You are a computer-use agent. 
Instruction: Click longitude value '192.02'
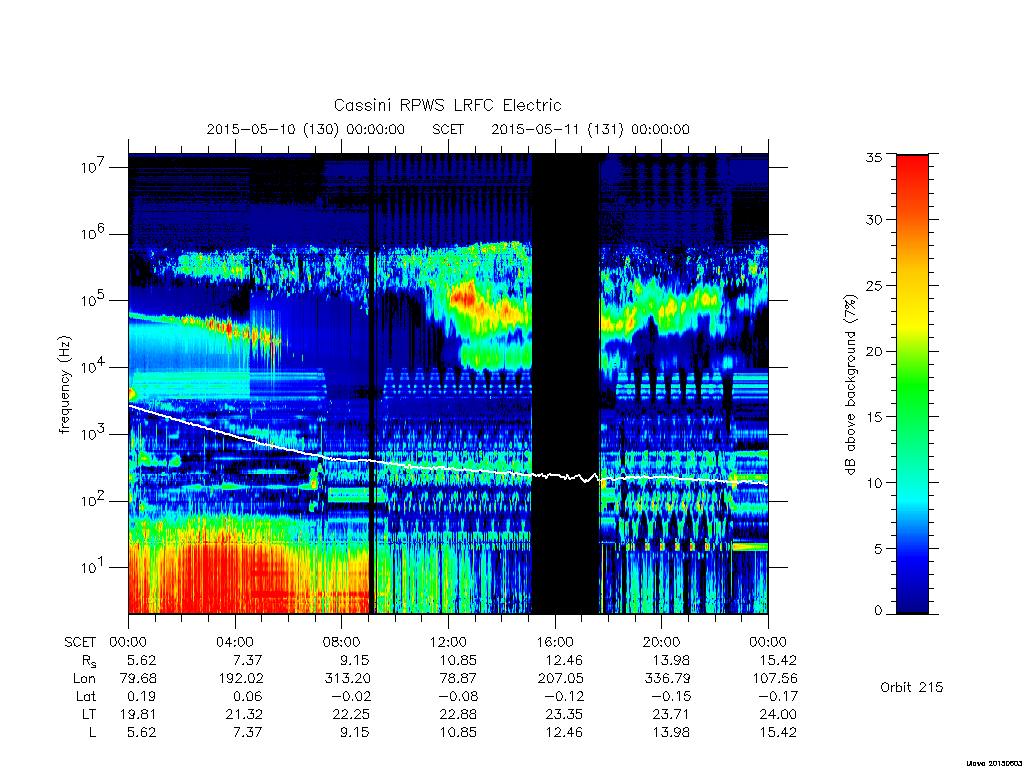[240, 679]
